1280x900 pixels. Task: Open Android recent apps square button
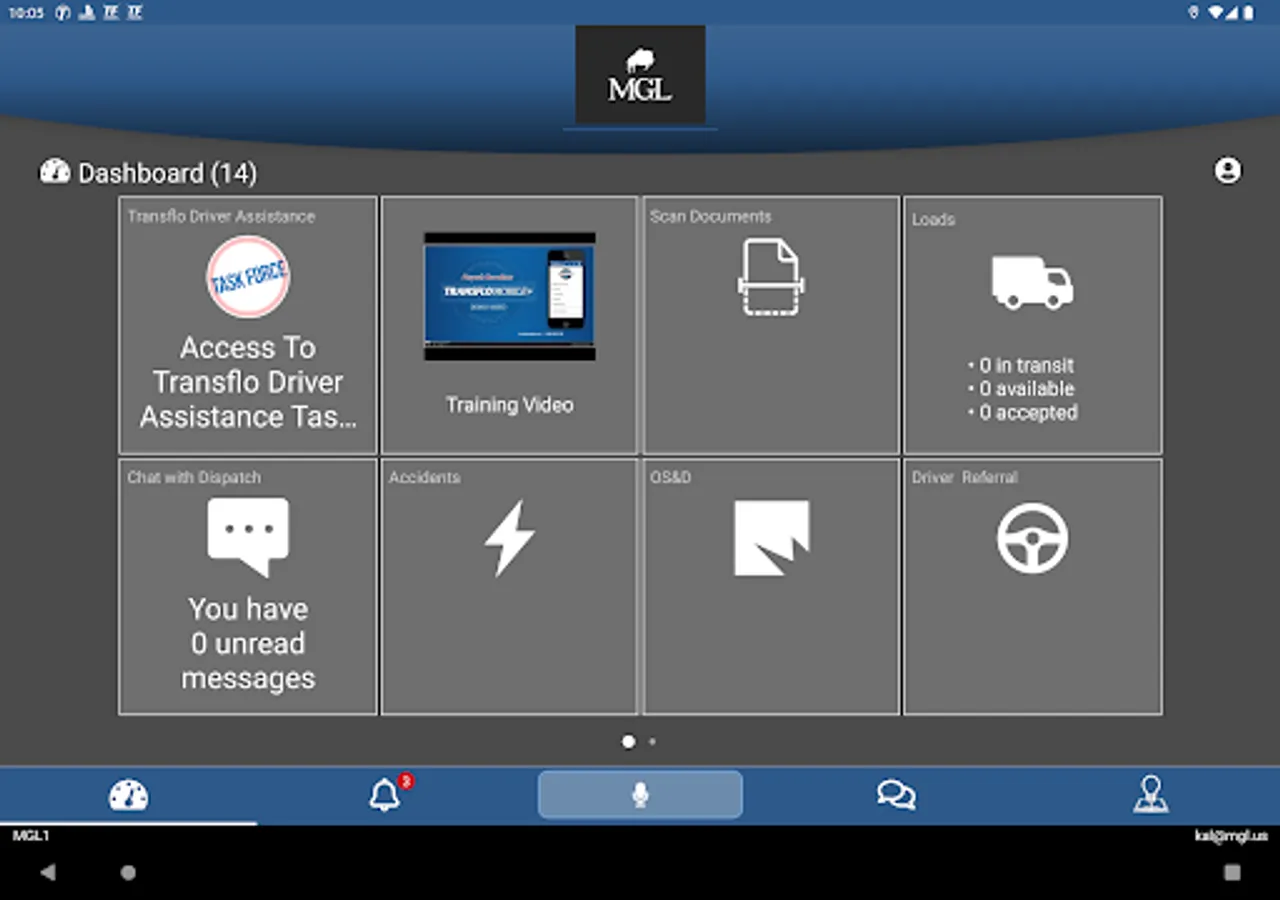1232,872
